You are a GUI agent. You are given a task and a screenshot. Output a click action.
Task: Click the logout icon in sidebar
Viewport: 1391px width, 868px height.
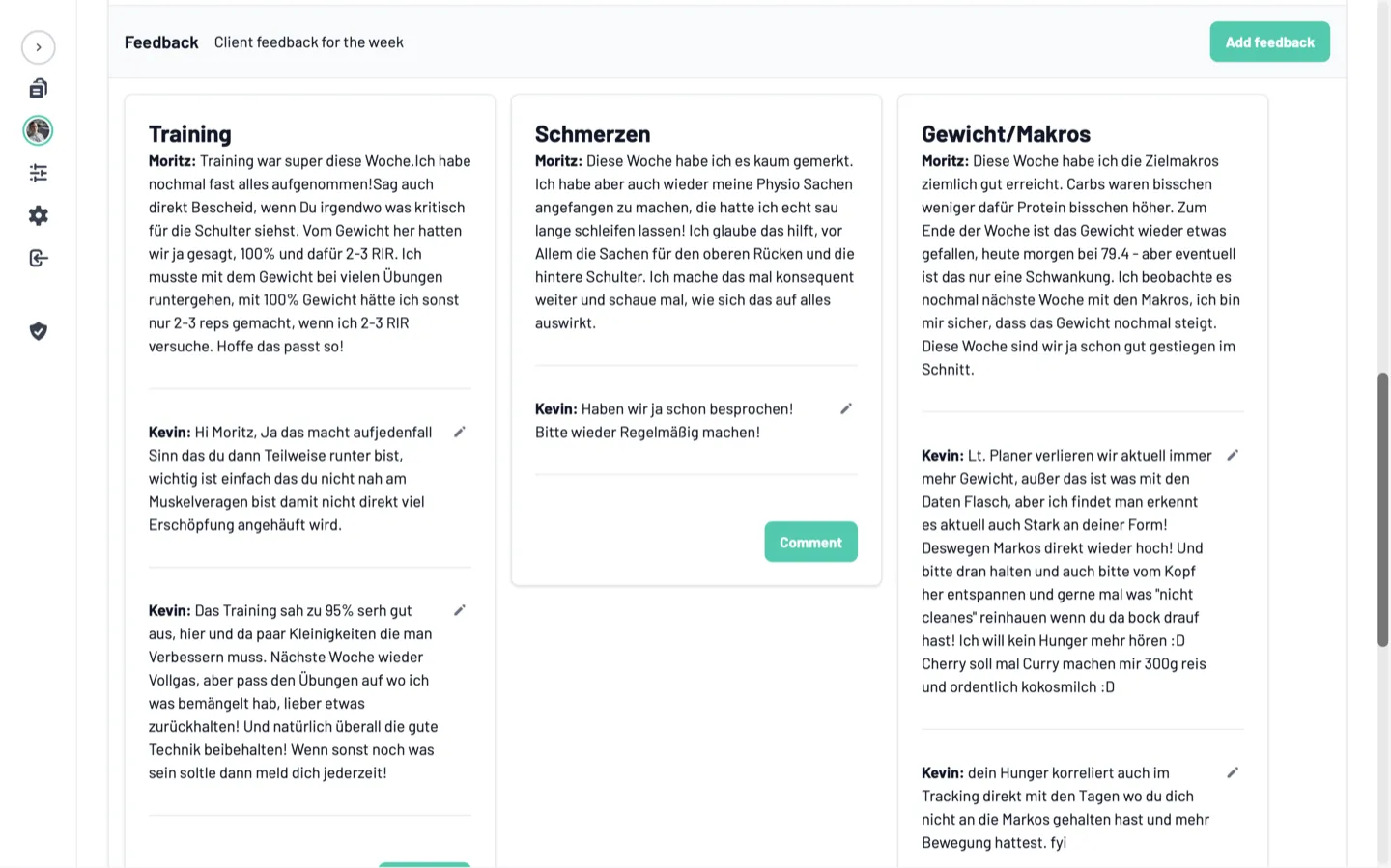point(39,258)
